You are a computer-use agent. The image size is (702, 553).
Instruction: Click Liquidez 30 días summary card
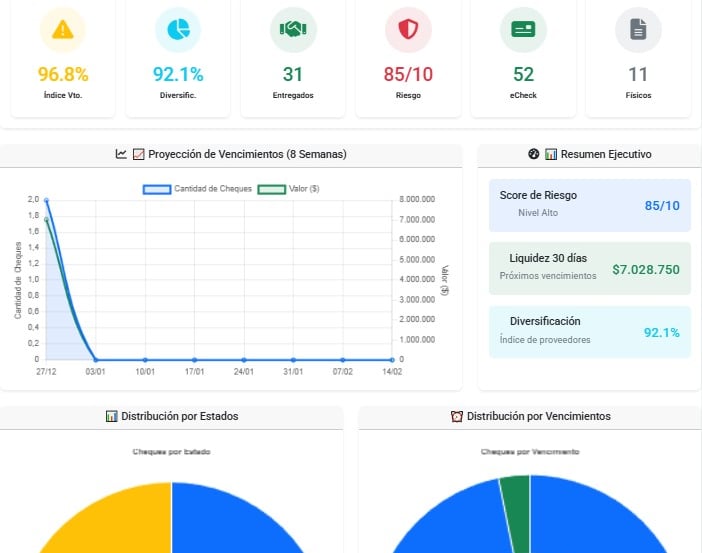pos(590,269)
